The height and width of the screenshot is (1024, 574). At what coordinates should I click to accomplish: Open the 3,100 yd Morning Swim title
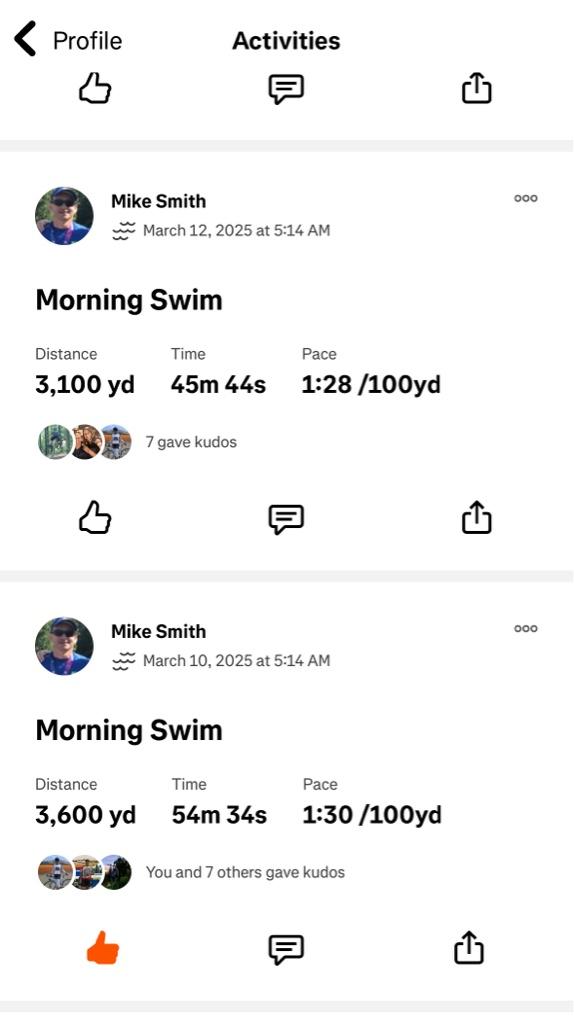129,300
